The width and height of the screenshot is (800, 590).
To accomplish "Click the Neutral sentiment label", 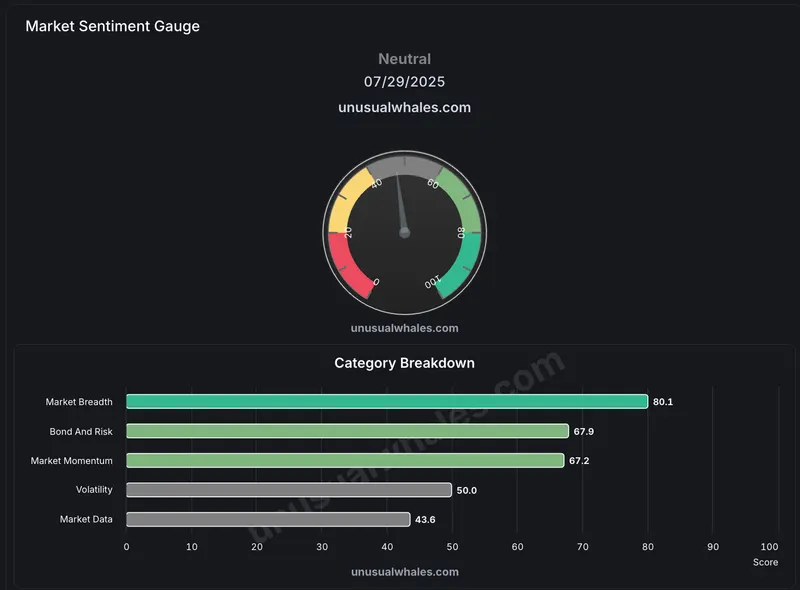I will click(x=405, y=59).
